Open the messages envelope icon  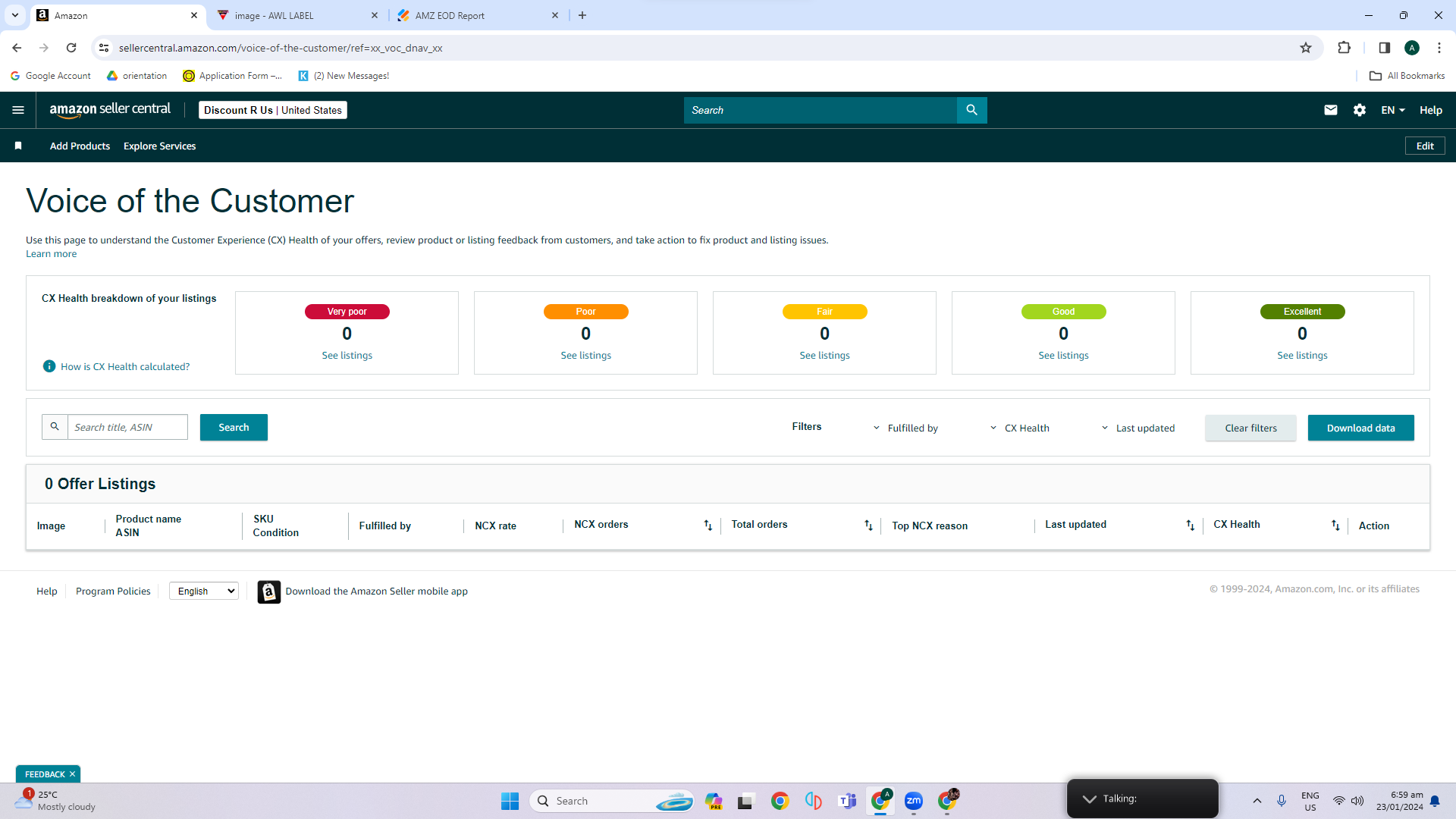tap(1330, 110)
